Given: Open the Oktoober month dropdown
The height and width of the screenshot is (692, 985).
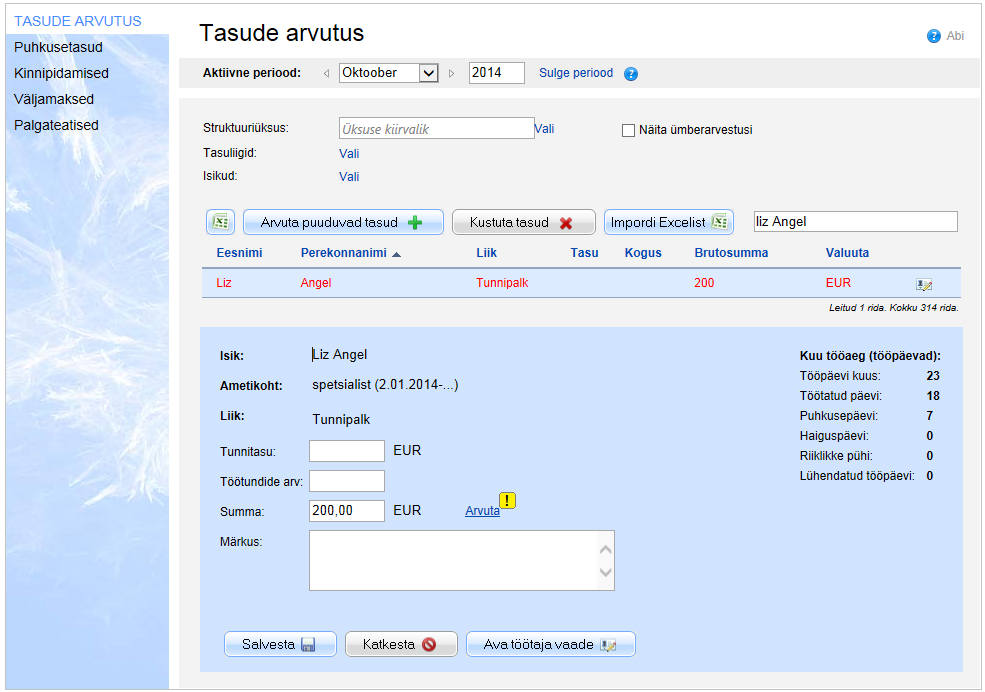Looking at the screenshot, I should pos(389,73).
